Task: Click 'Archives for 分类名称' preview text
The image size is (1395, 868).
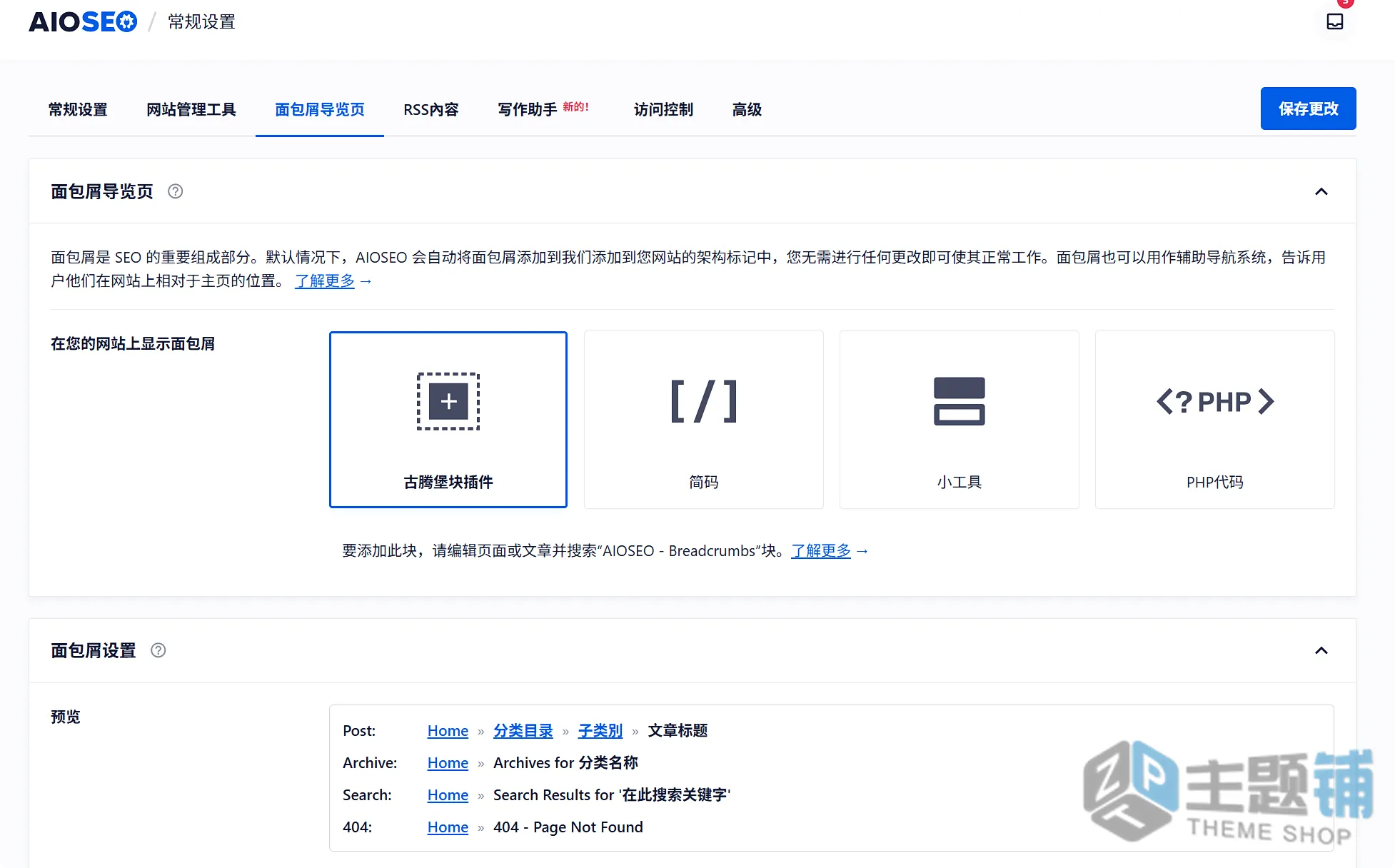Action: tap(565, 762)
